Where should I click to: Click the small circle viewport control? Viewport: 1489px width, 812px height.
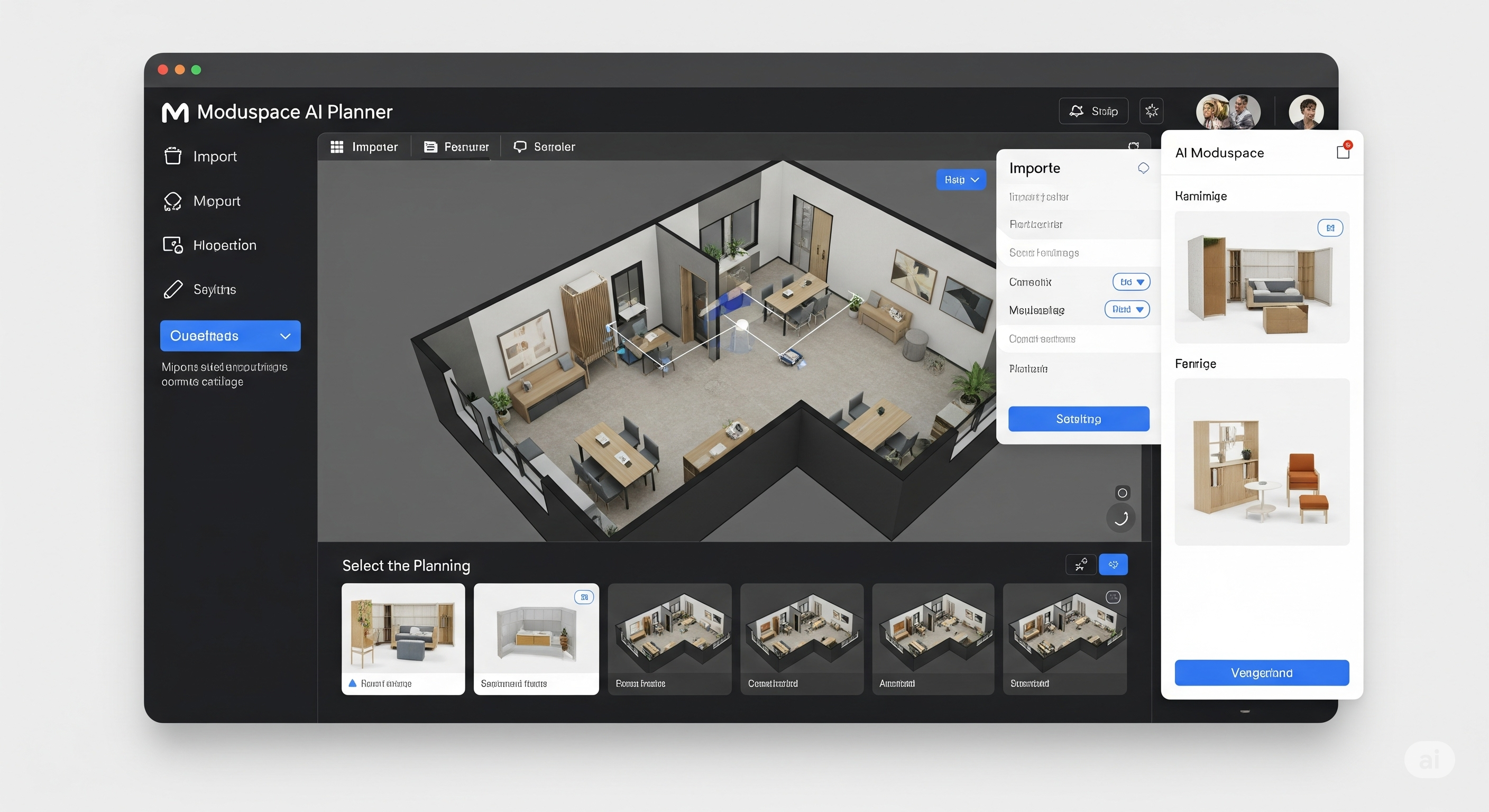coord(1122,493)
